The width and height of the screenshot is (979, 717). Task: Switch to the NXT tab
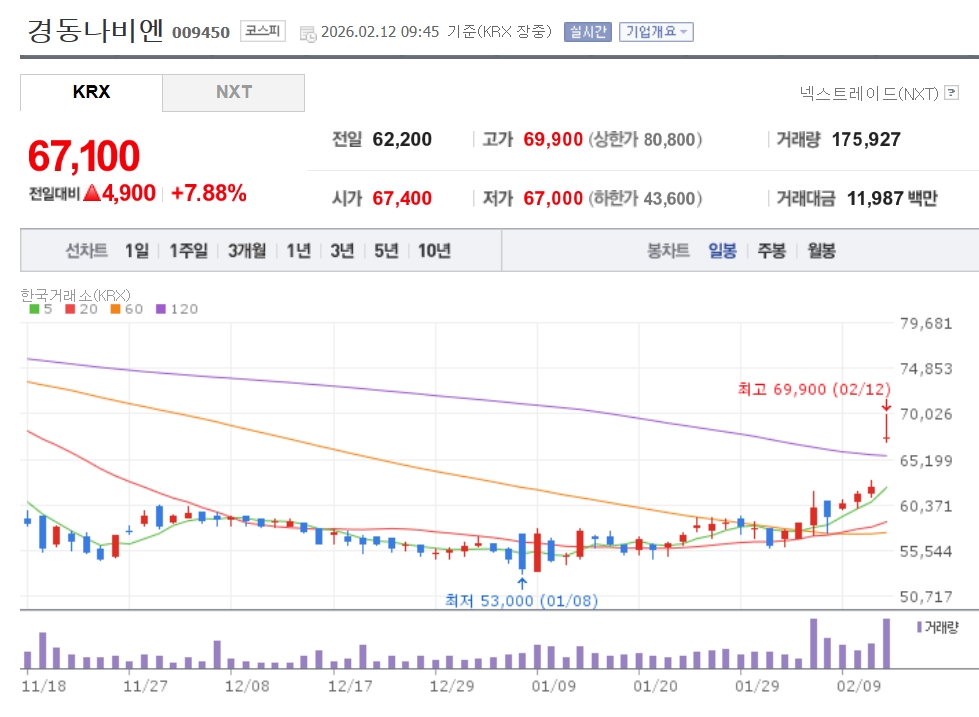click(234, 92)
